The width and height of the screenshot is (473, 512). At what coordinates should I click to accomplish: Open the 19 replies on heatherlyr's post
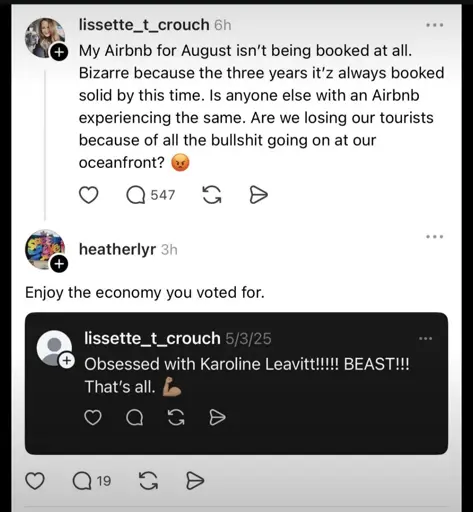pos(92,481)
